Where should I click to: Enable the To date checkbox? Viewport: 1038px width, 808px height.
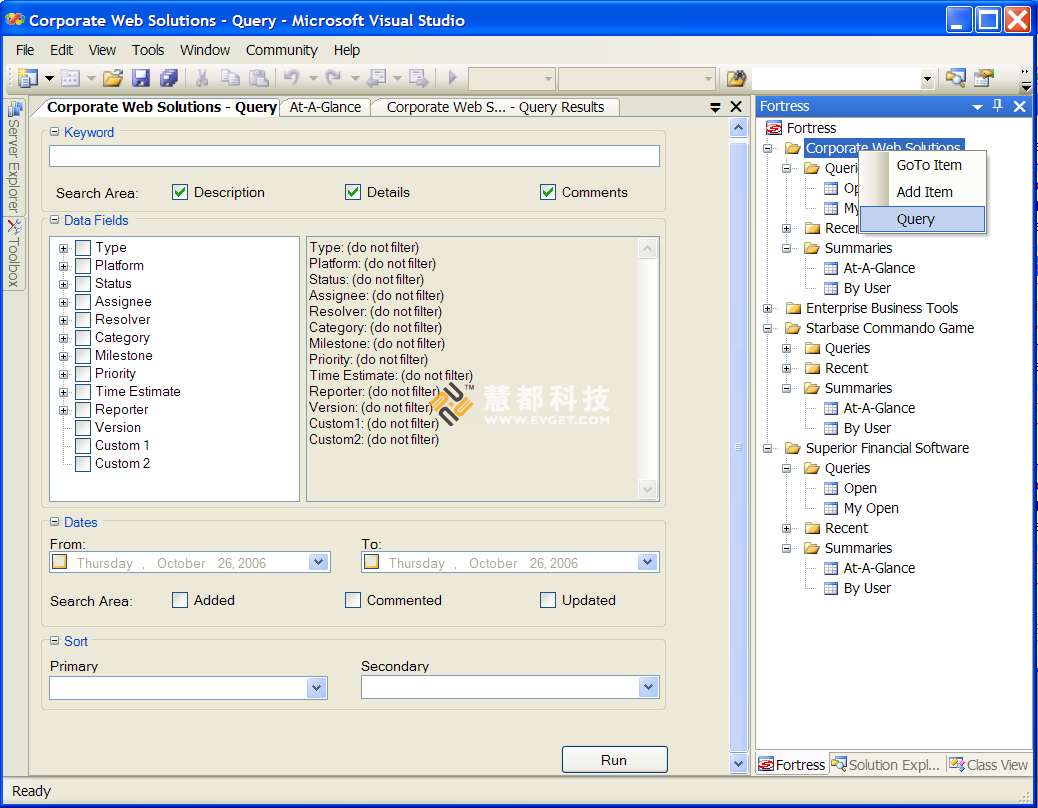tap(371, 562)
